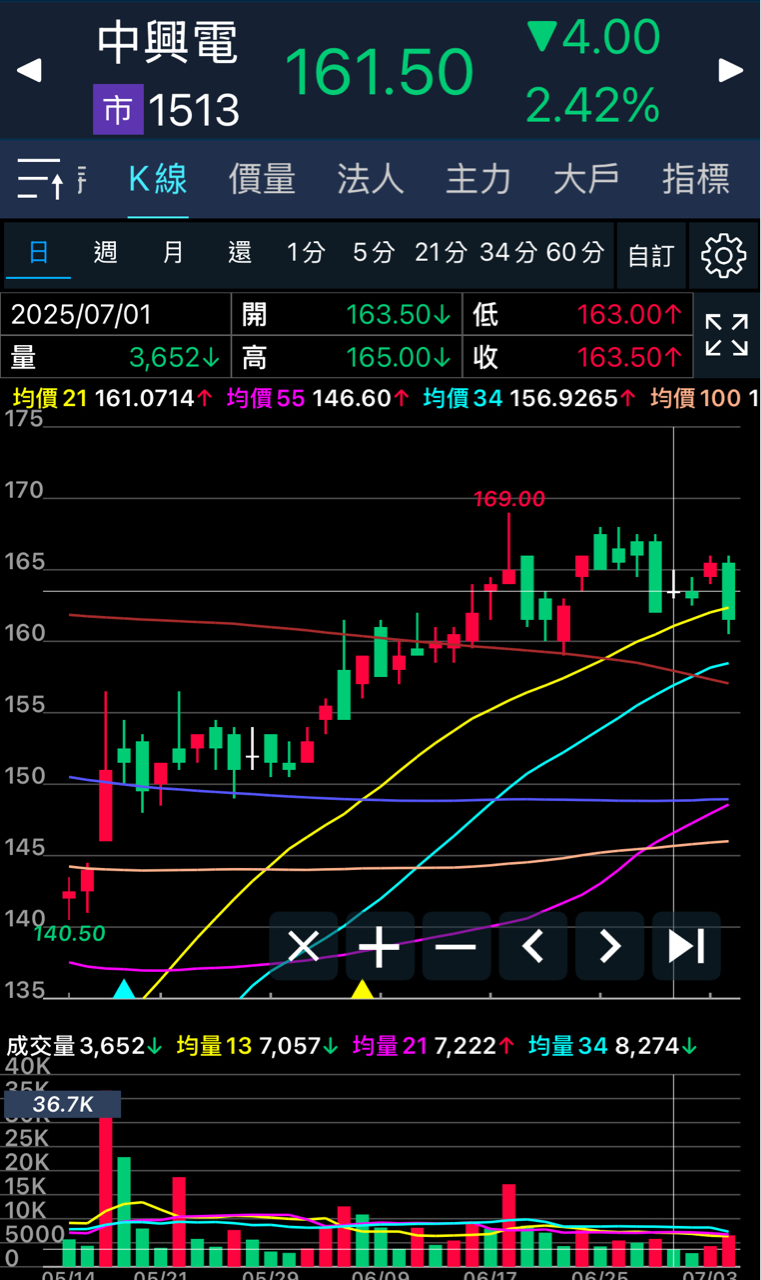This screenshot has width=761, height=1280.
Task: Tap the 自訂 custom button
Action: pos(651,256)
